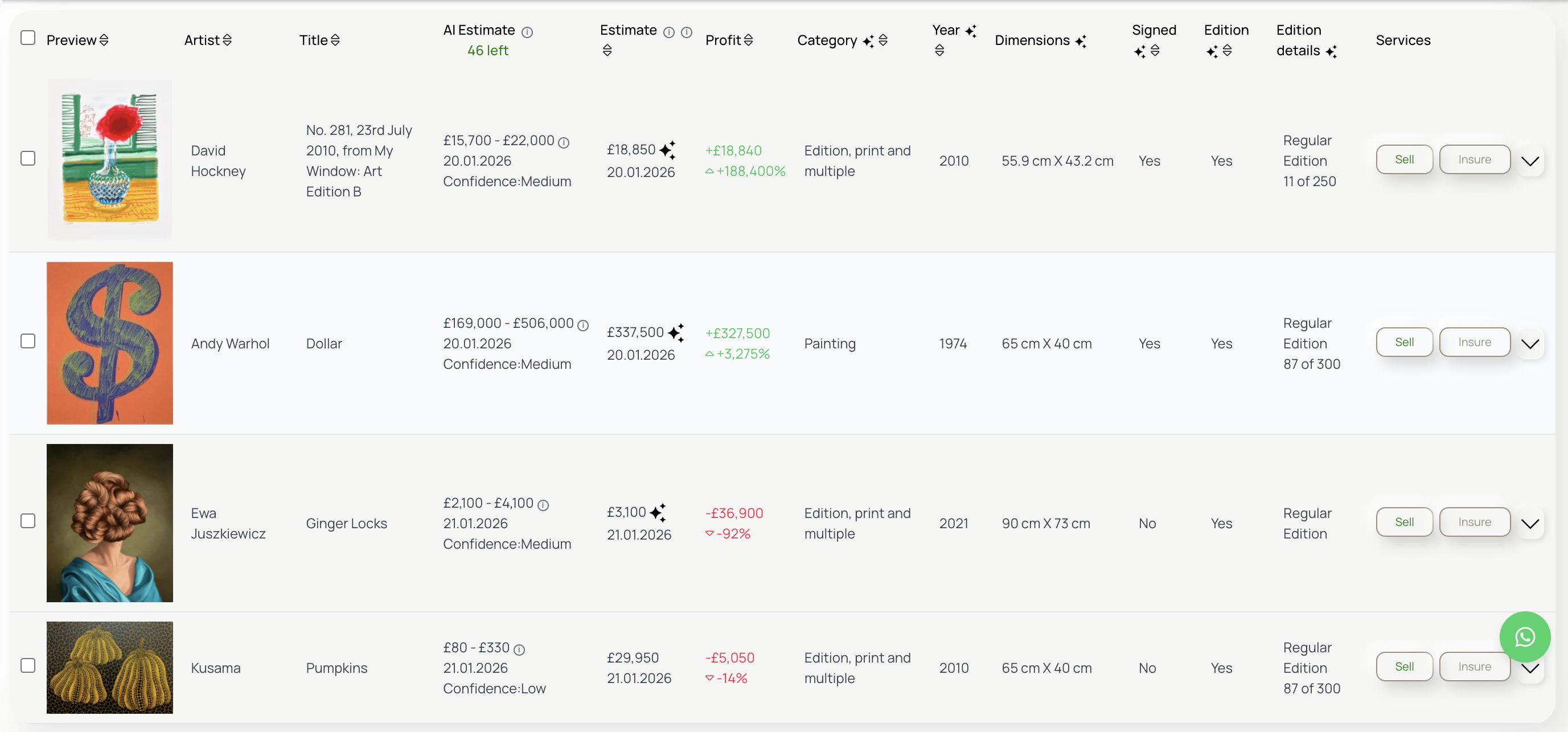Click Sell for the Andy Warhol Dollar
1568x732 pixels.
1403,342
